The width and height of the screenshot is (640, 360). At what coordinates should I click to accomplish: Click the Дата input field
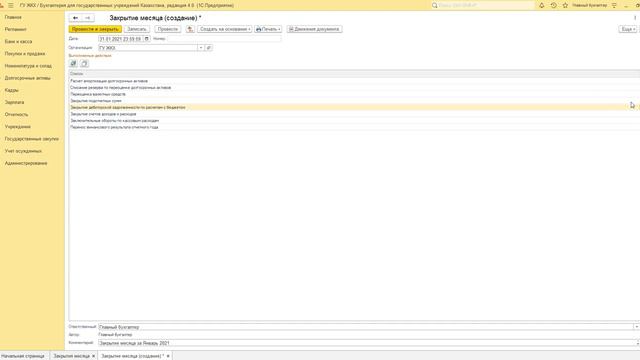[x=121, y=39]
